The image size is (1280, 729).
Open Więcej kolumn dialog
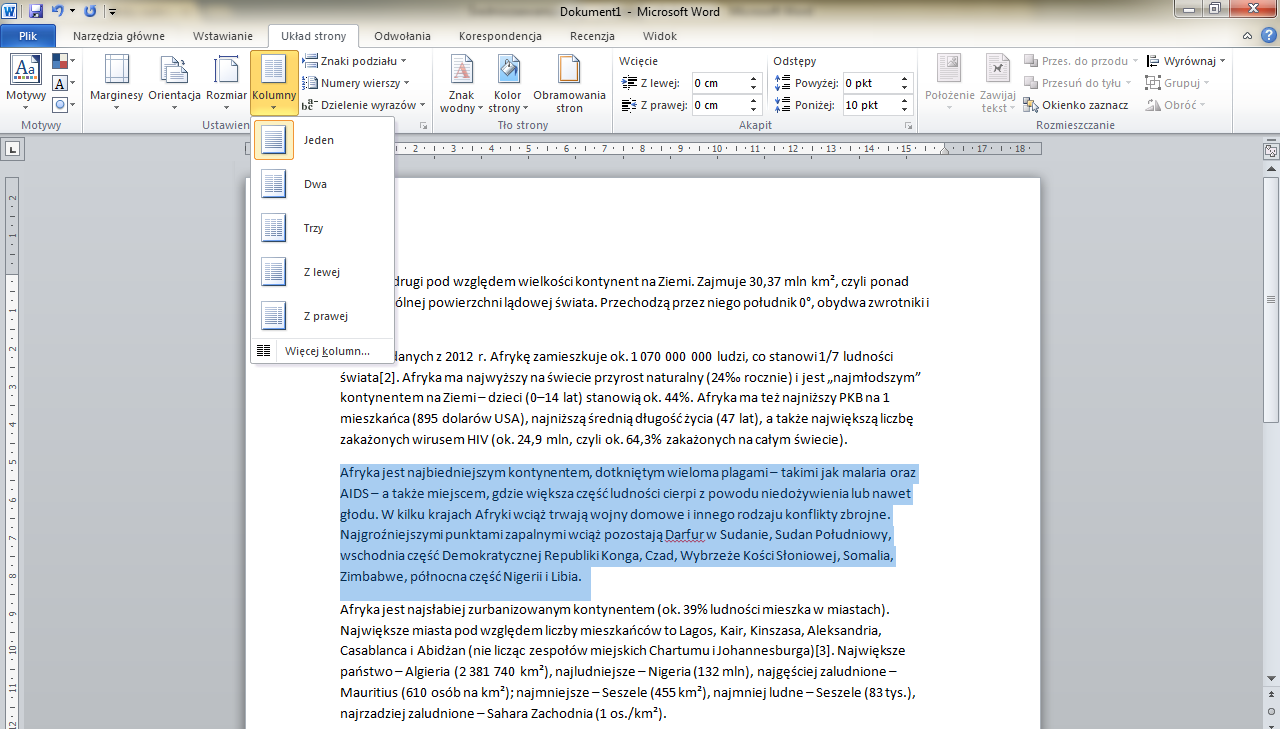(322, 351)
